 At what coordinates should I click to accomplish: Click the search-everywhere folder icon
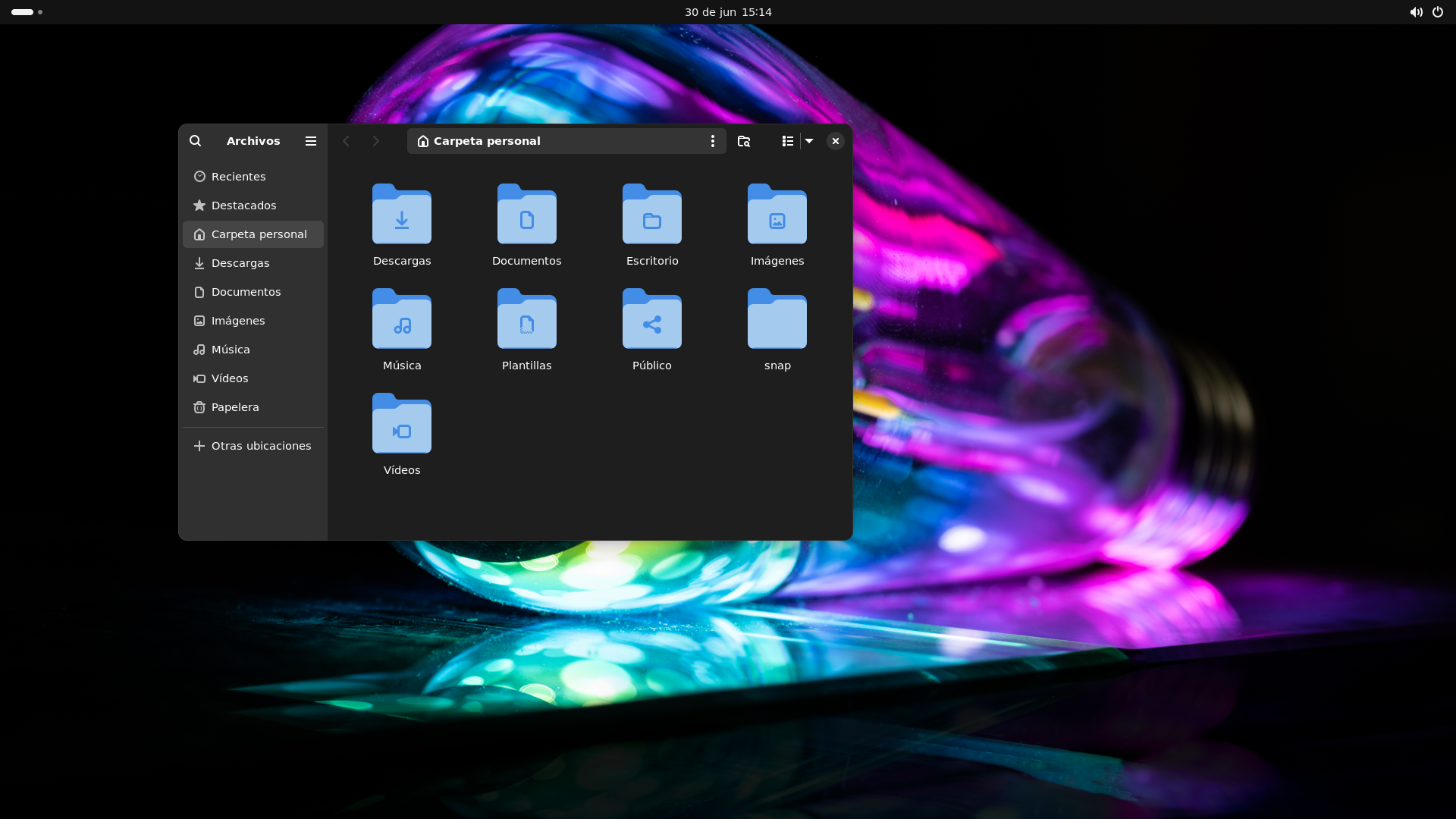744,141
